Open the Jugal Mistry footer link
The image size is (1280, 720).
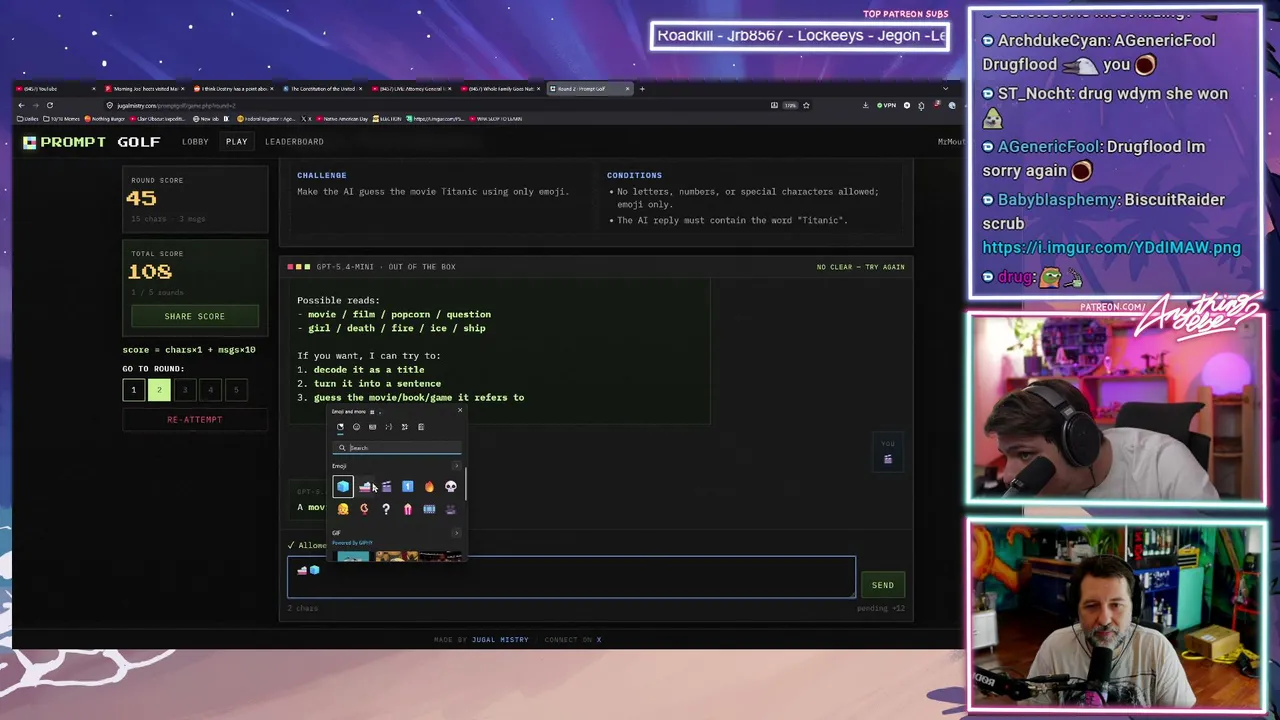point(500,640)
